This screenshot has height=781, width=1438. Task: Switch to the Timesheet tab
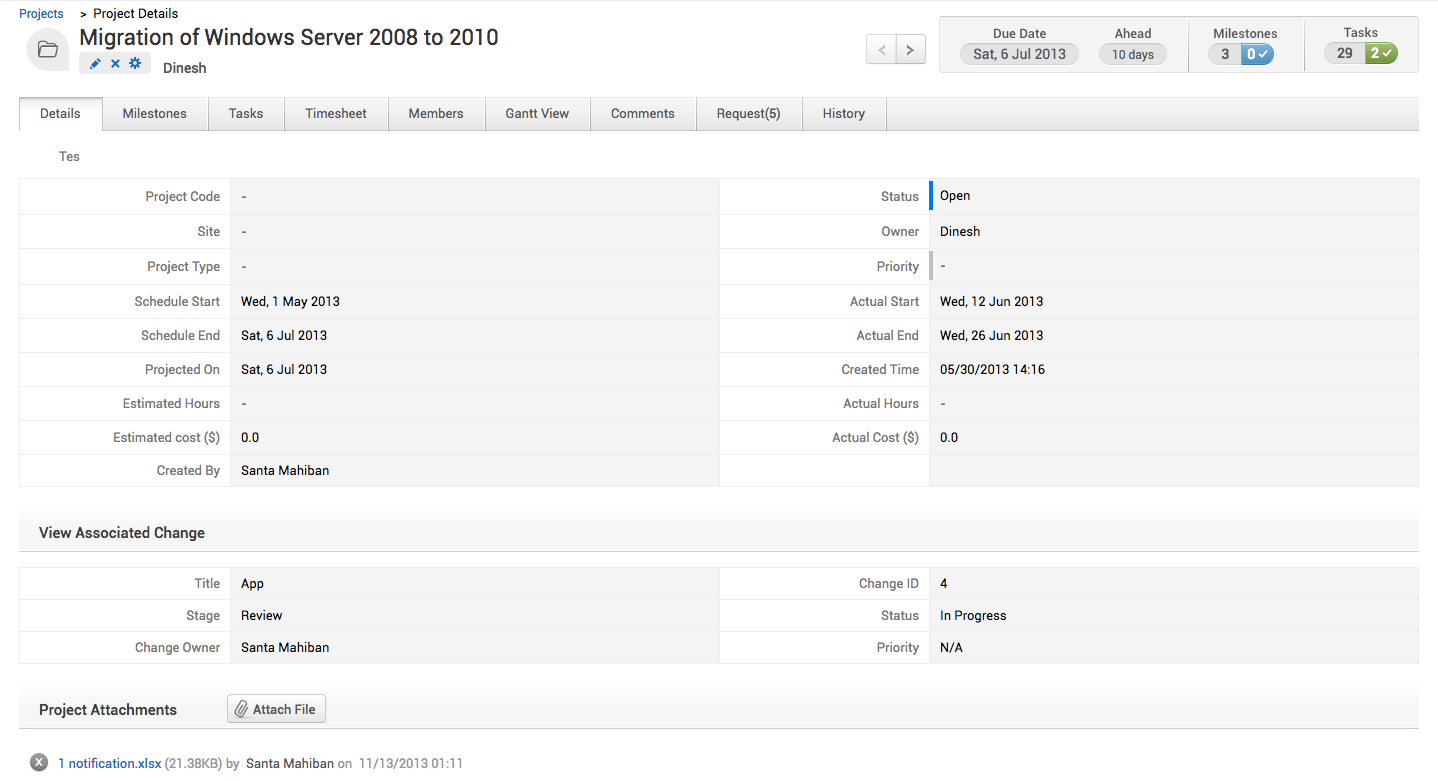(336, 113)
